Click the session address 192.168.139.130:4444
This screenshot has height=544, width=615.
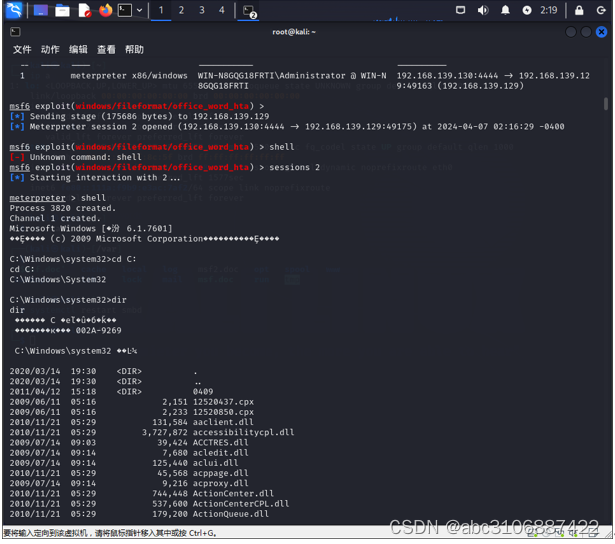(x=447, y=76)
